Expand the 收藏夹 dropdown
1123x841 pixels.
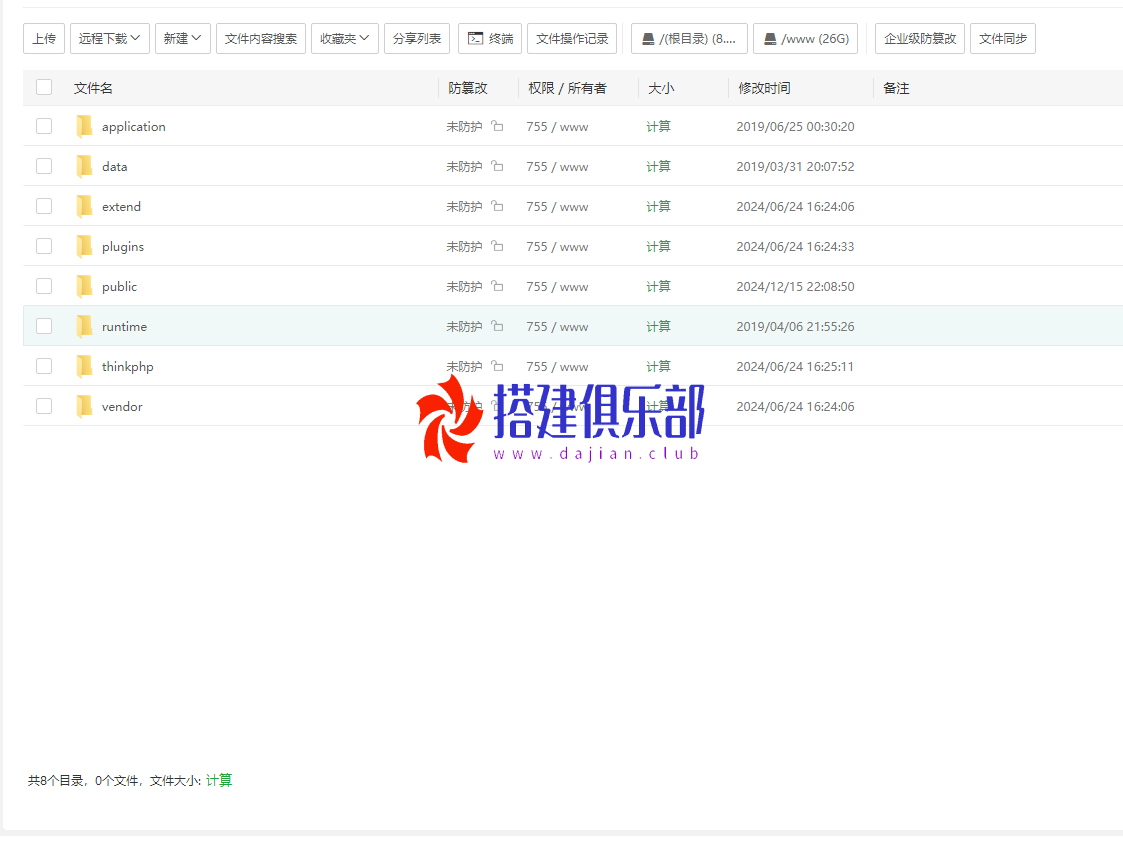click(344, 39)
